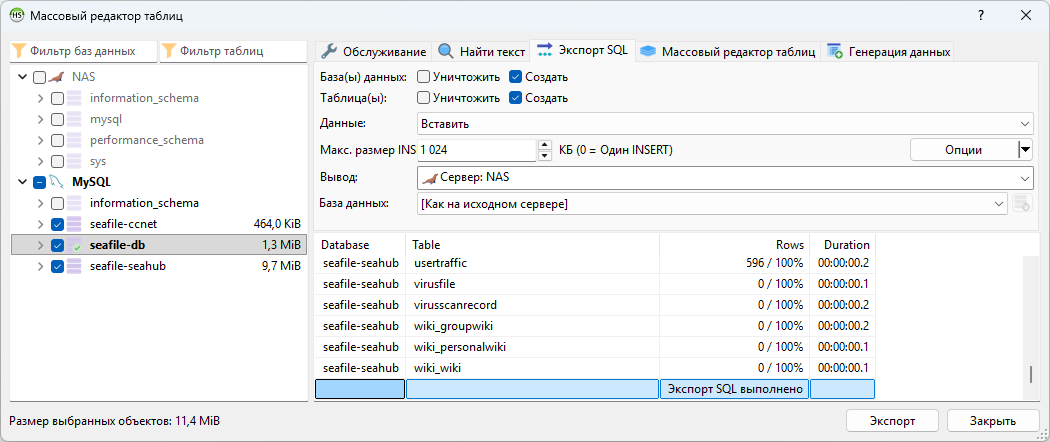Click the Экспорт button
Image resolution: width=1050 pixels, height=442 pixels.
tap(893, 421)
